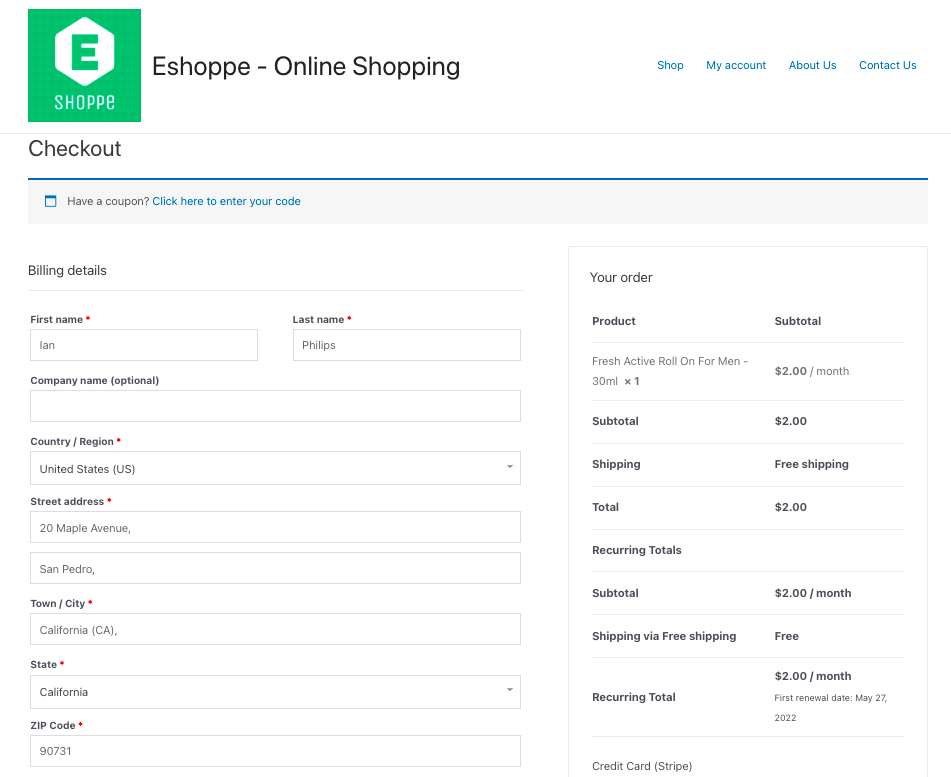The image size is (951, 777).
Task: Click the Shipping via Free shipping label
Action: pyautogui.click(x=664, y=636)
